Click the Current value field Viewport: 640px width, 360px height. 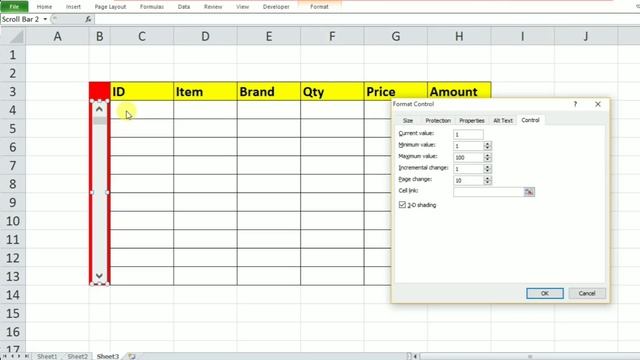[x=468, y=134]
